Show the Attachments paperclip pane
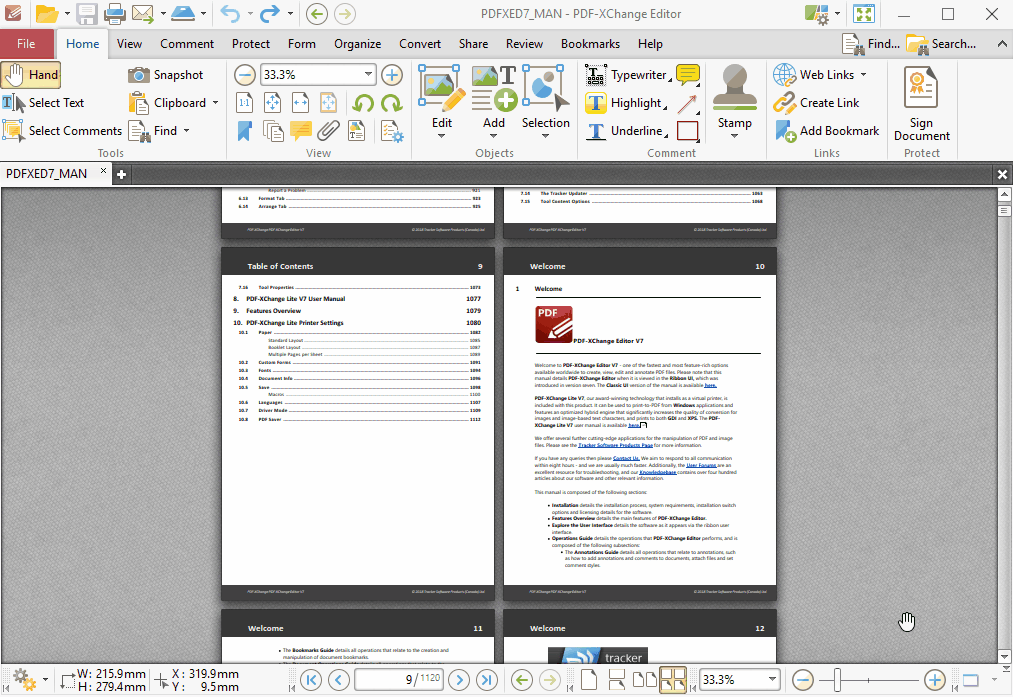The image size is (1013, 697). click(328, 130)
